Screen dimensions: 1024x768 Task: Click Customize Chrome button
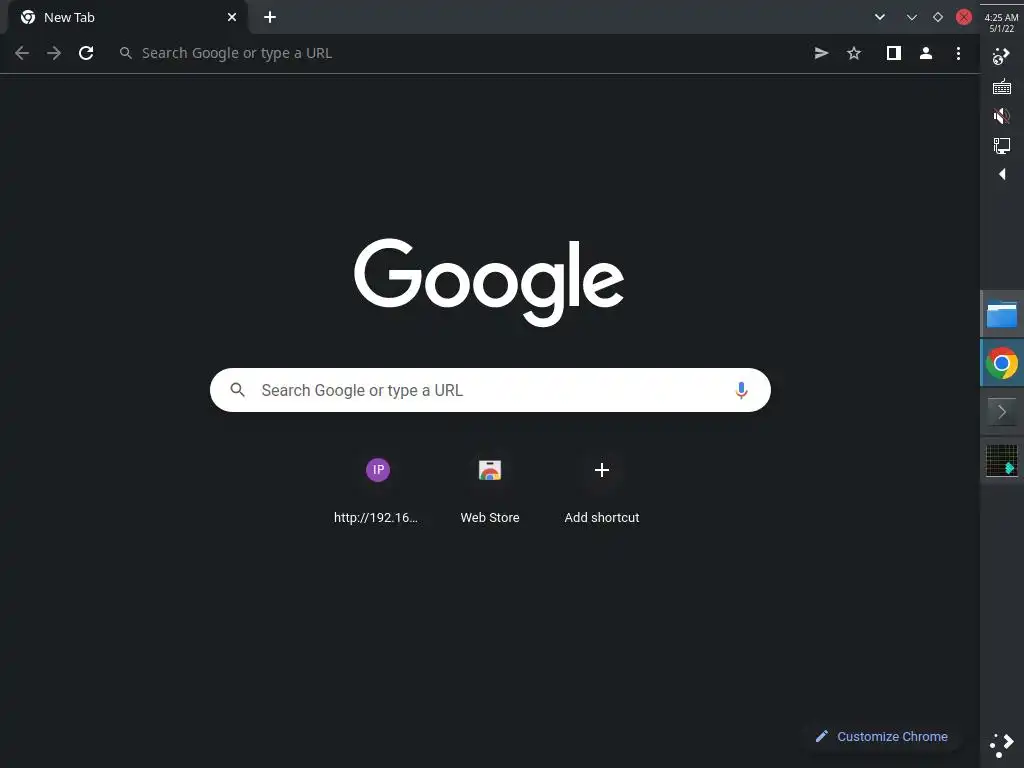point(882,736)
